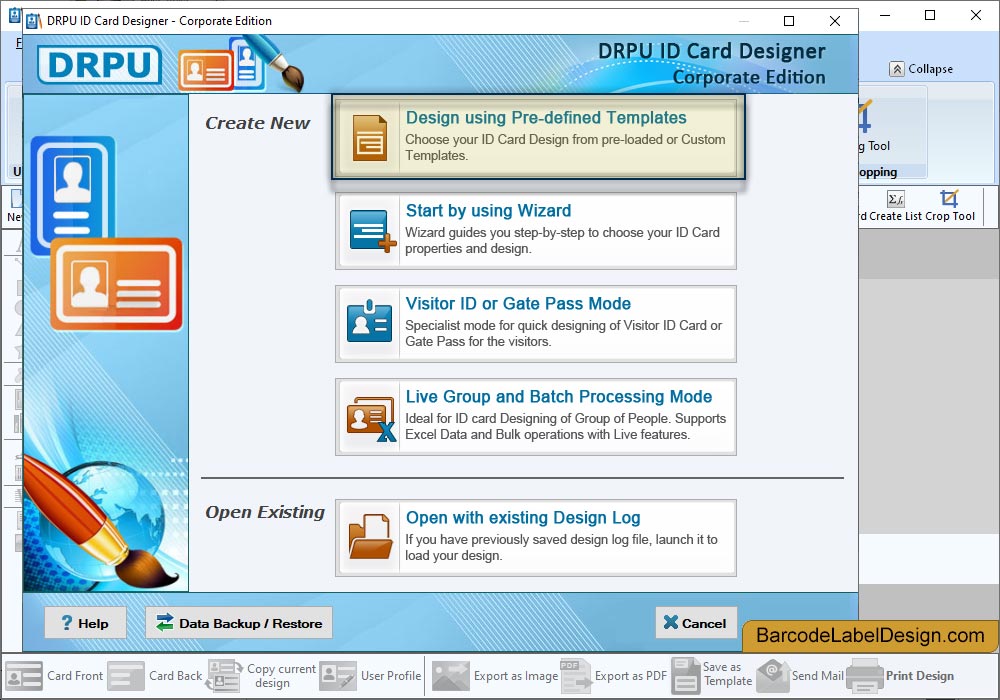Click the Data Backup arrows icon
This screenshot has width=1000, height=700.
[165, 622]
